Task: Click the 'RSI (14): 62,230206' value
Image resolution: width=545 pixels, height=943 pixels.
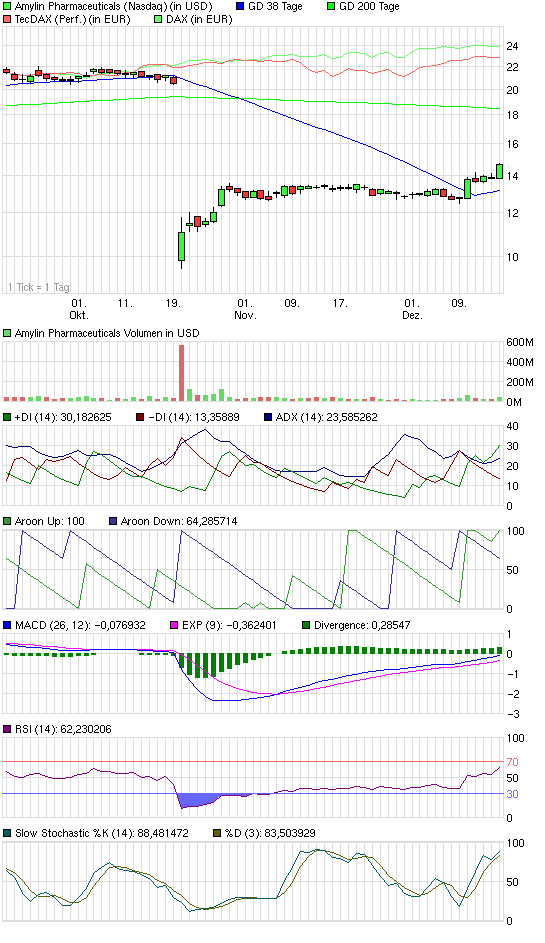Action: 63,730
